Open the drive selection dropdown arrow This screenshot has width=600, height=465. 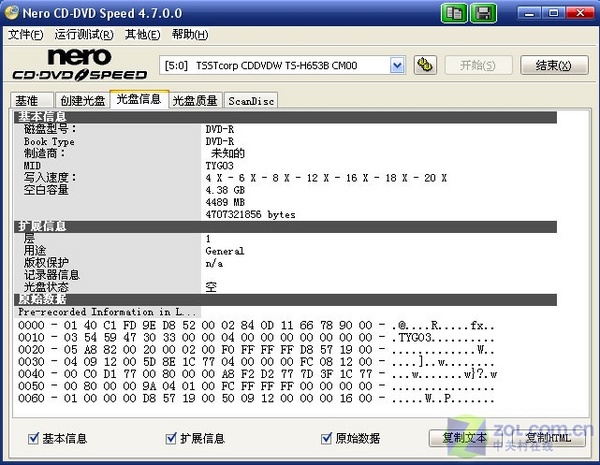398,65
